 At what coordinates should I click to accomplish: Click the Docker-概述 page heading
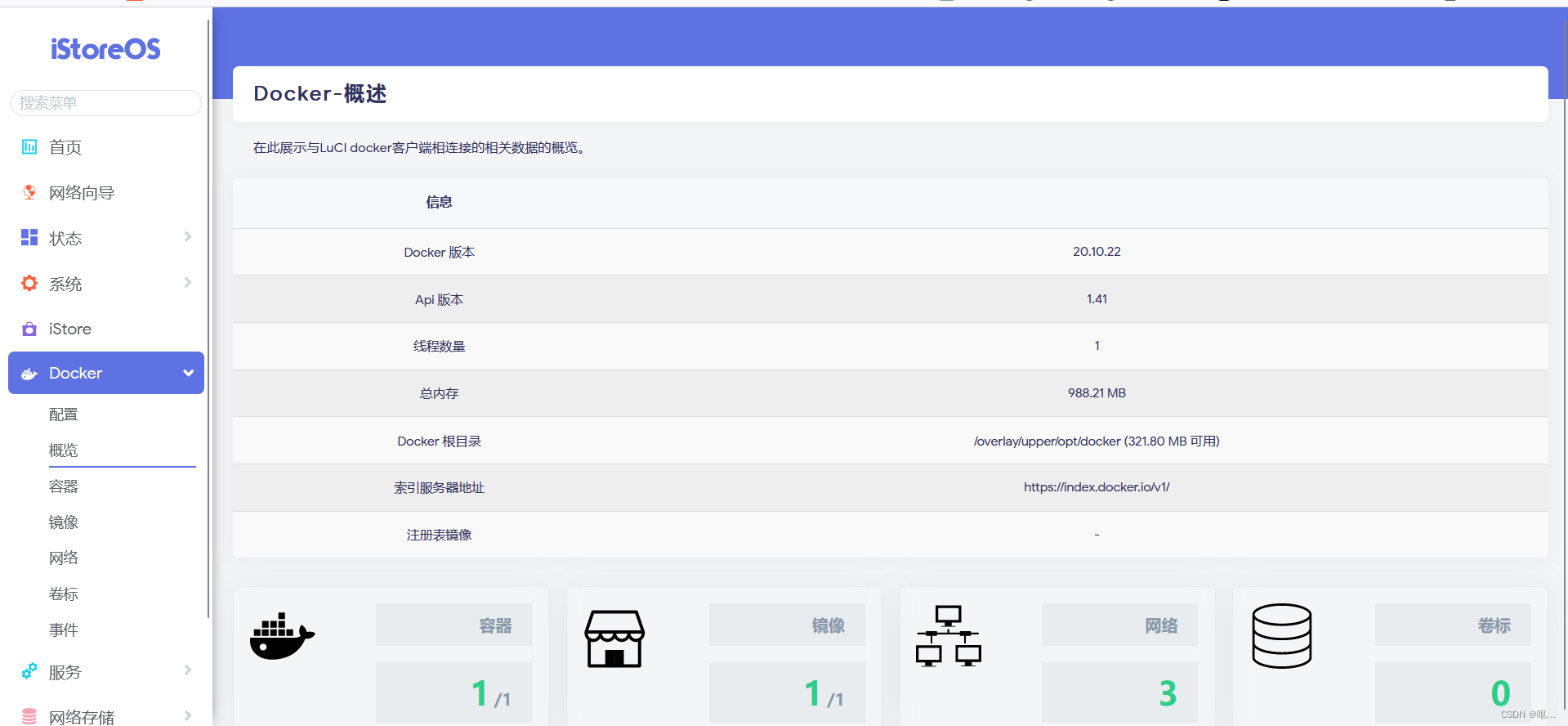click(320, 94)
